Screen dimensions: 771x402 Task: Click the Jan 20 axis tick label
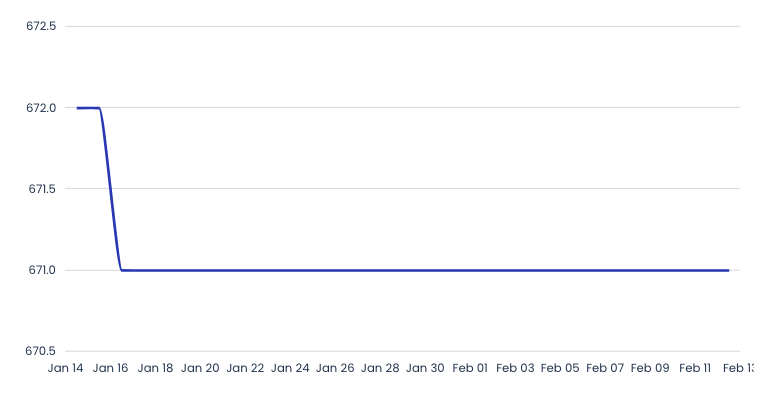pyautogui.click(x=200, y=368)
